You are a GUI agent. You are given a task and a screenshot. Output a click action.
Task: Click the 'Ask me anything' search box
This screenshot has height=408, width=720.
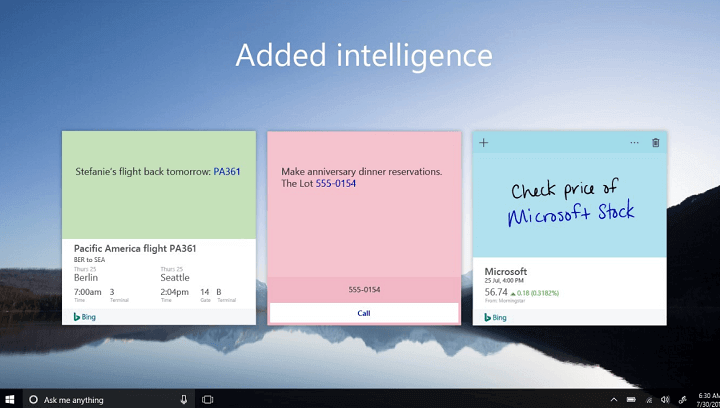tap(109, 400)
